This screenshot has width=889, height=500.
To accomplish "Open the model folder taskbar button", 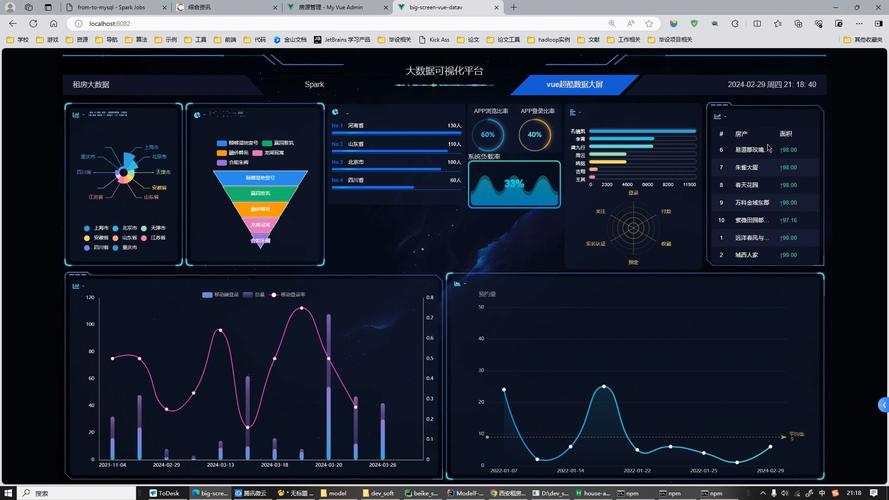I will pyautogui.click(x=333, y=493).
